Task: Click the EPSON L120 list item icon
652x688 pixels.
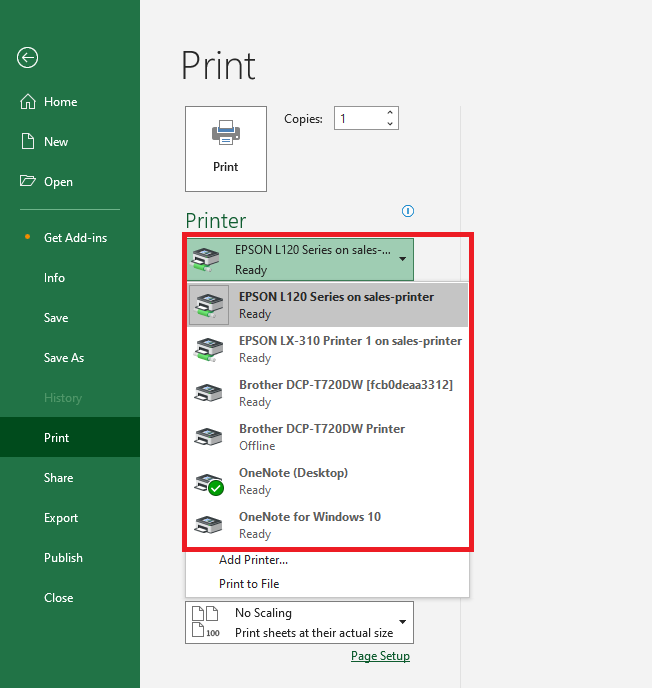Action: [x=209, y=305]
